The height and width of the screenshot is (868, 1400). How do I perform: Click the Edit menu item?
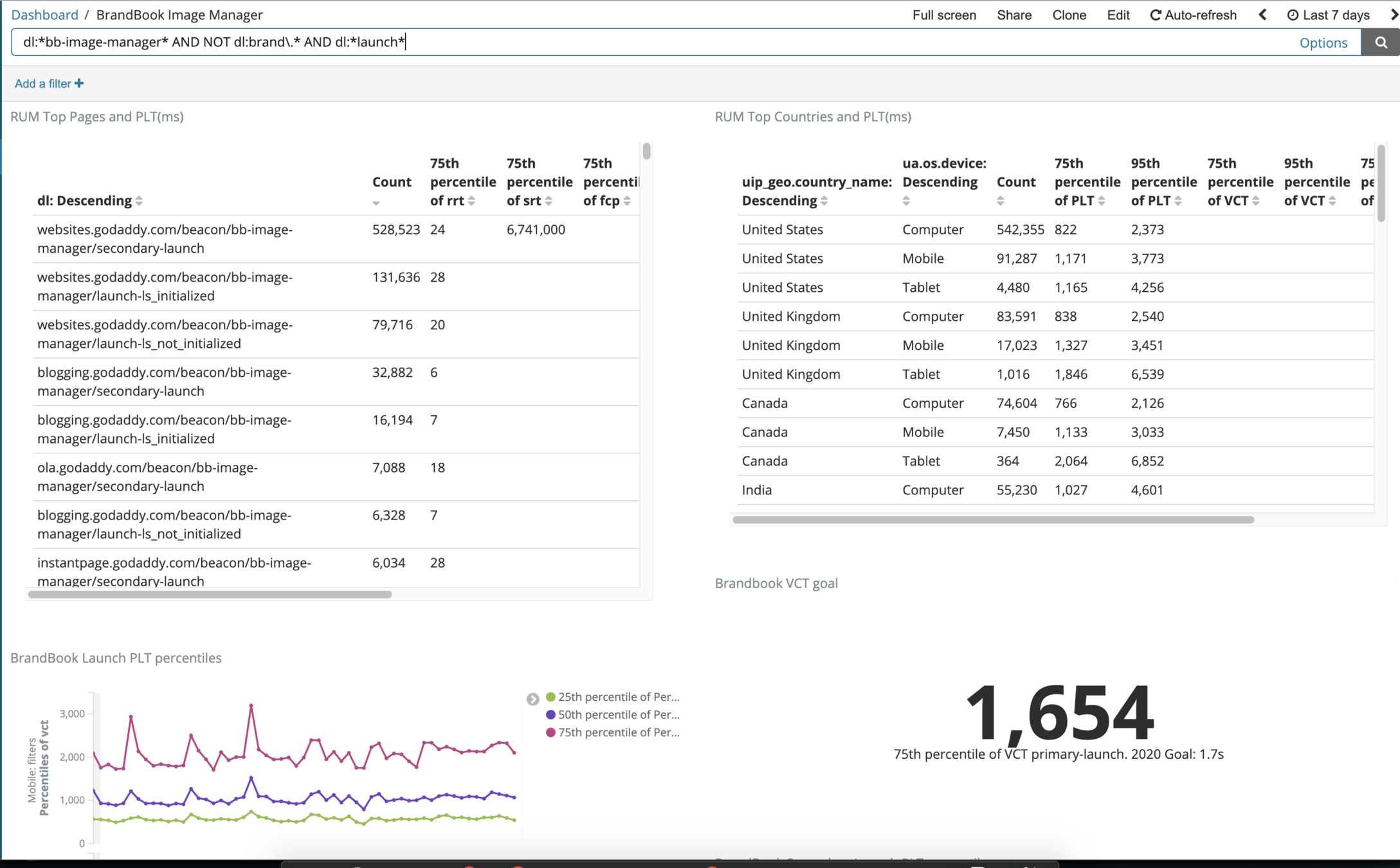[1118, 15]
